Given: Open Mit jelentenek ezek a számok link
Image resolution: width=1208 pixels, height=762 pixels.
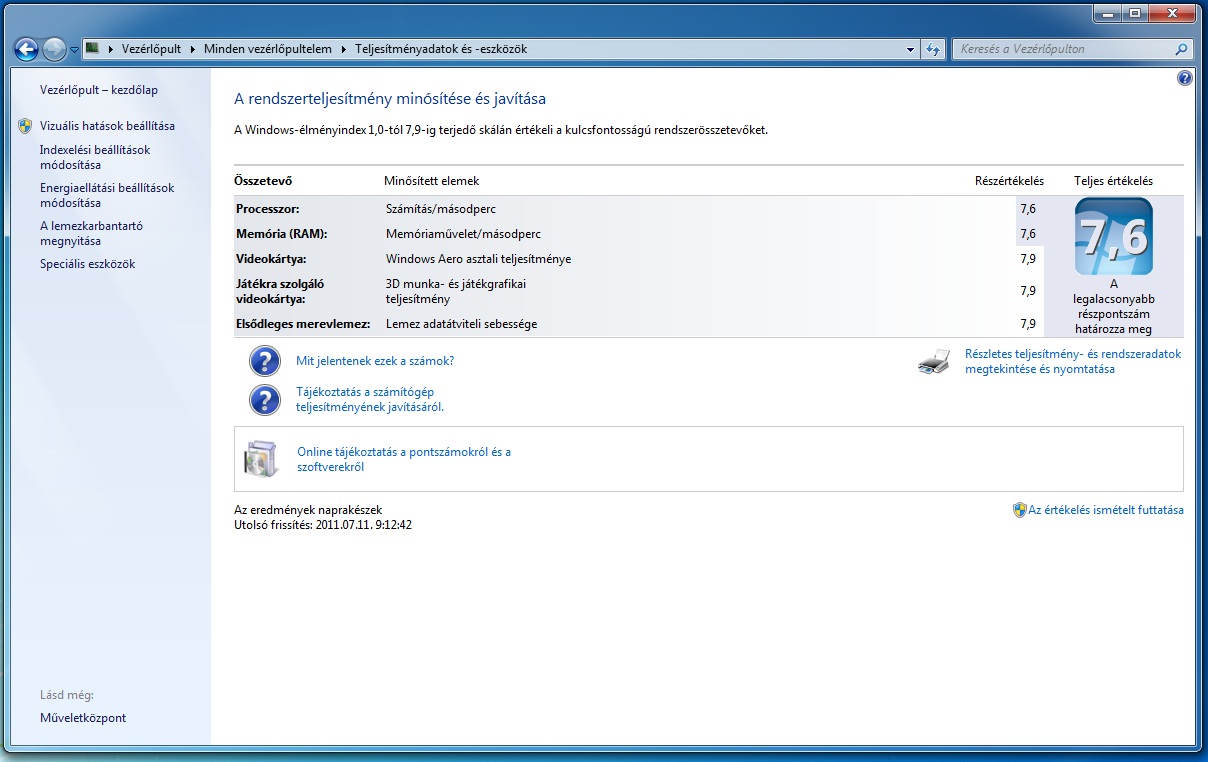Looking at the screenshot, I should 375,361.
